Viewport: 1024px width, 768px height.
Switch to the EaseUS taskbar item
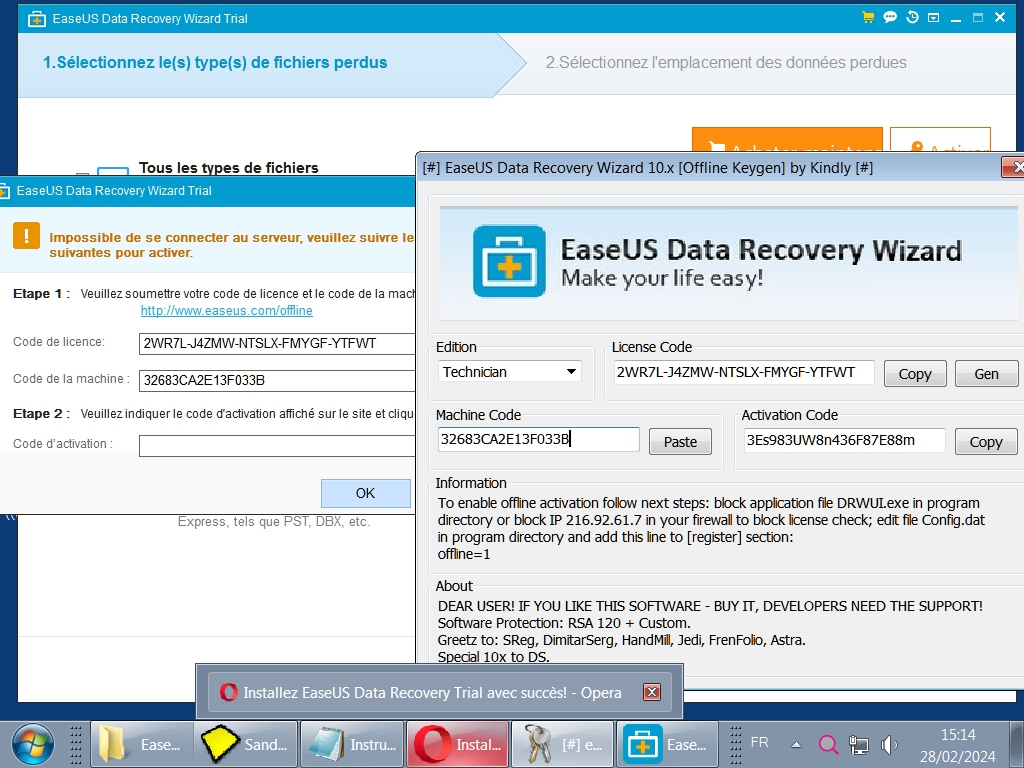point(667,744)
